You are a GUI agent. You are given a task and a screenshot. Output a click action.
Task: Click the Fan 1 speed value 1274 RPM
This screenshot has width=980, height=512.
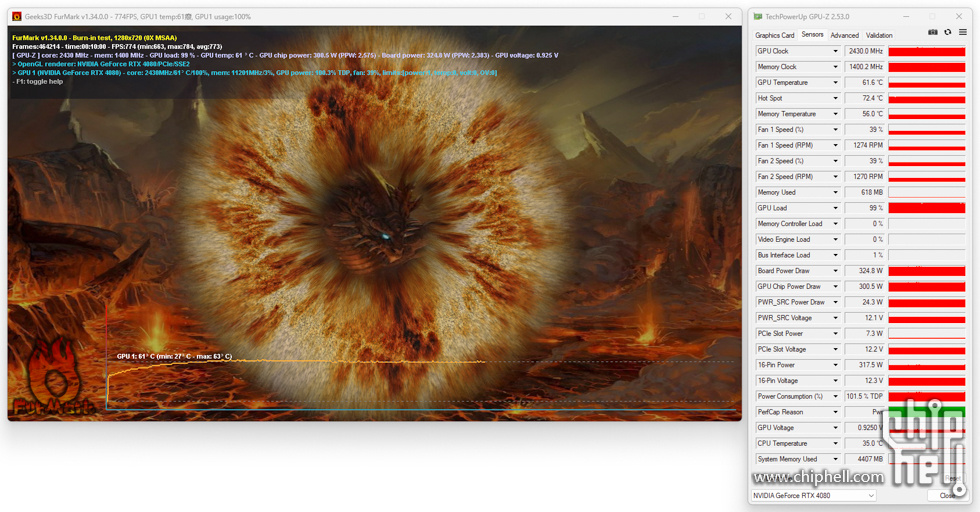click(864, 145)
